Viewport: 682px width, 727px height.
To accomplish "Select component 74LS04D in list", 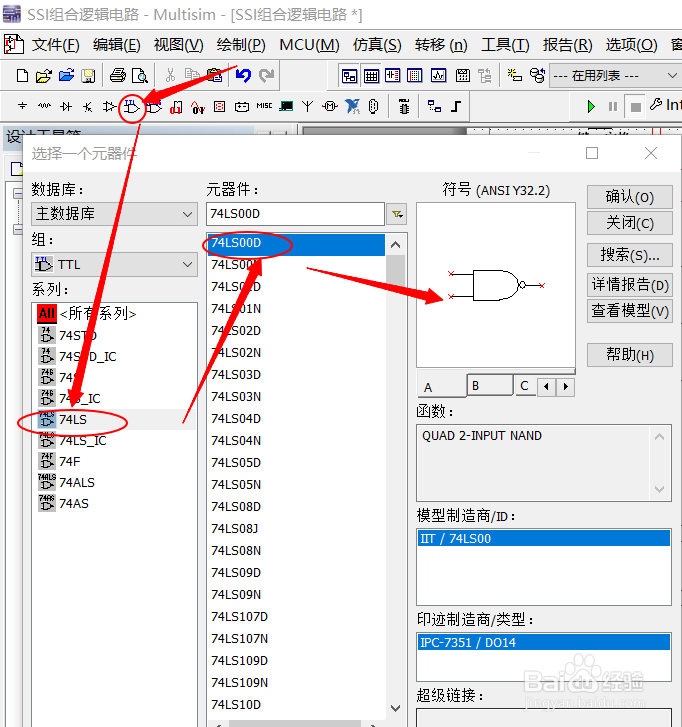I will 296,419.
